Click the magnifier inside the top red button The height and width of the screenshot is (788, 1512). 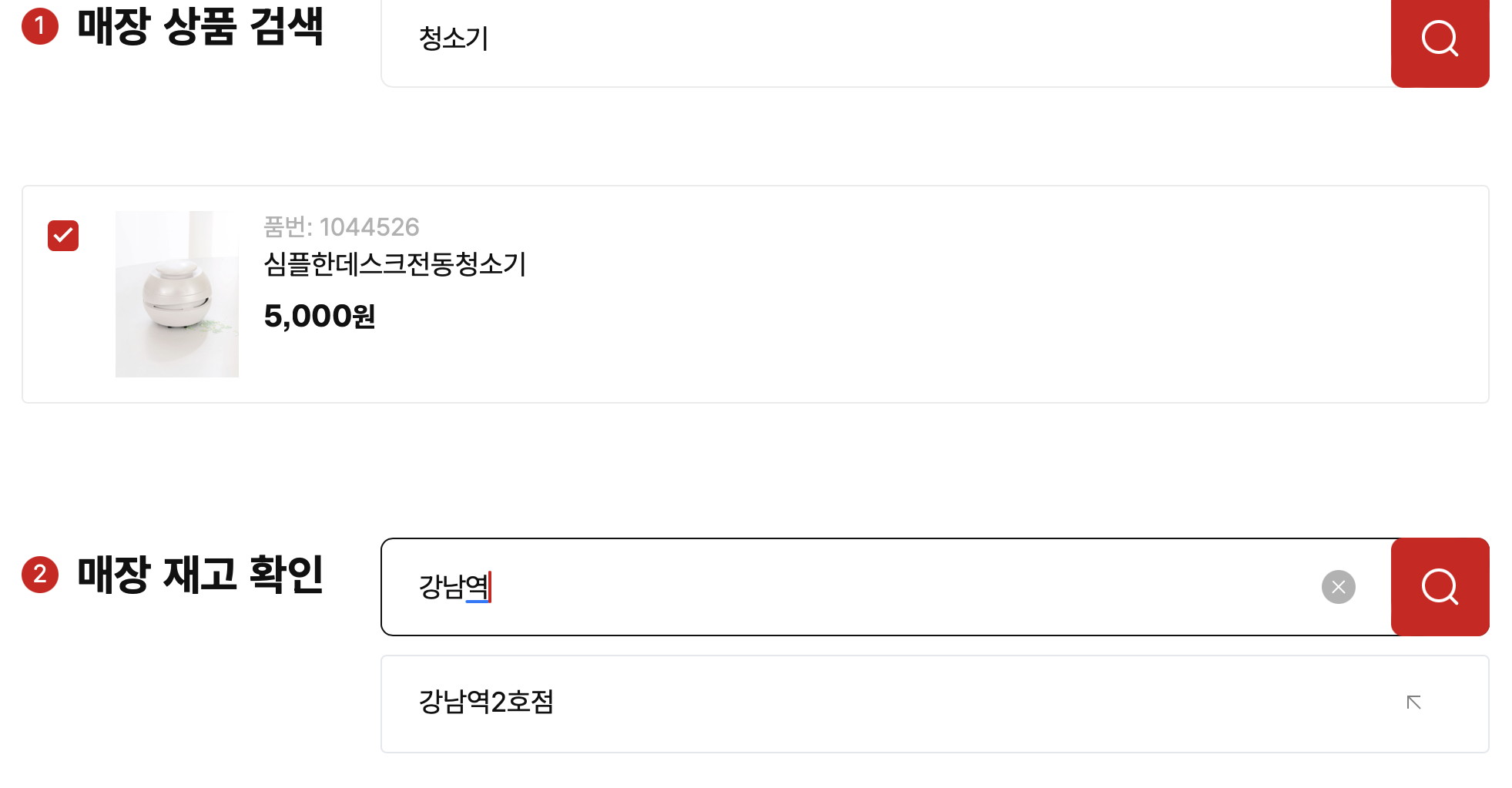tap(1439, 42)
